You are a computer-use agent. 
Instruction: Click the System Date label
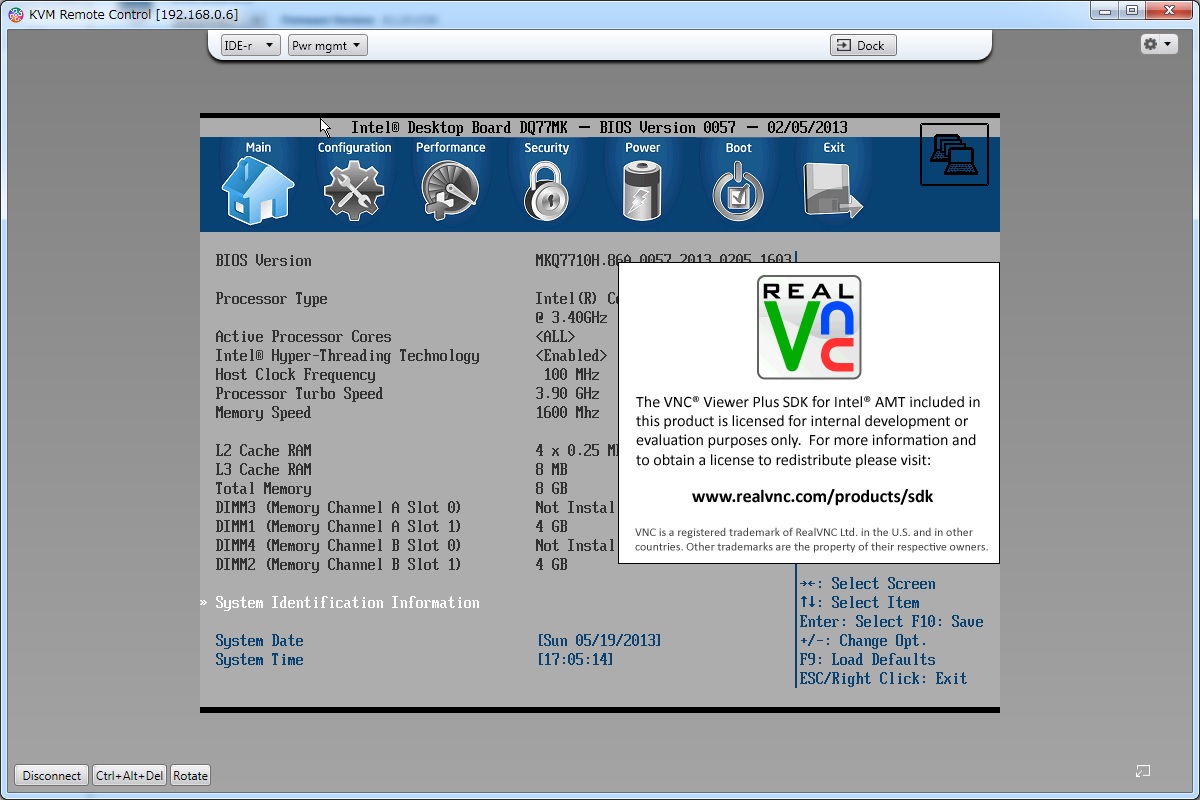click(x=259, y=640)
